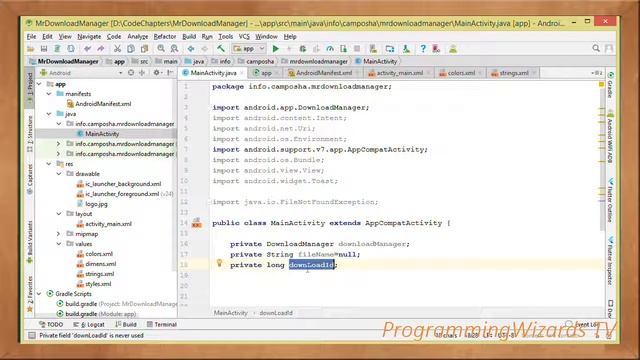Click the lightbulb intention icon on line 18
This screenshot has height=360, width=640.
pyautogui.click(x=219, y=263)
